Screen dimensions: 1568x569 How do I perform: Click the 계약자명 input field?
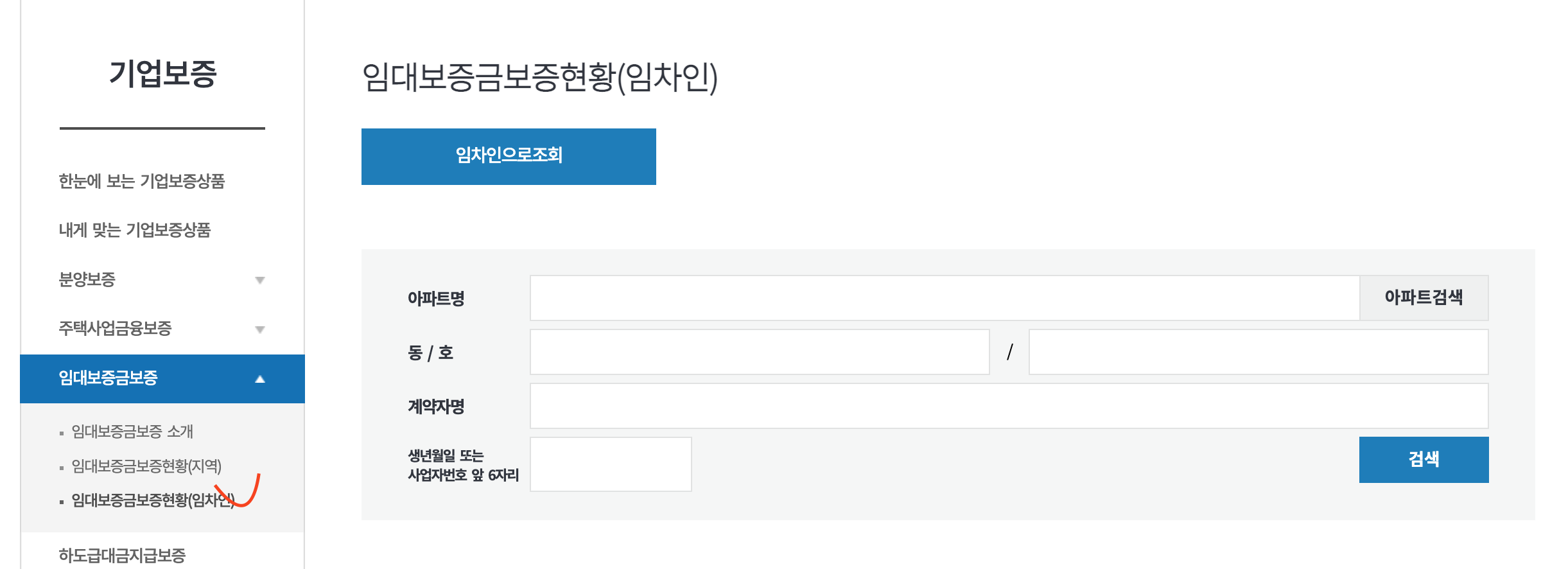tap(1008, 405)
